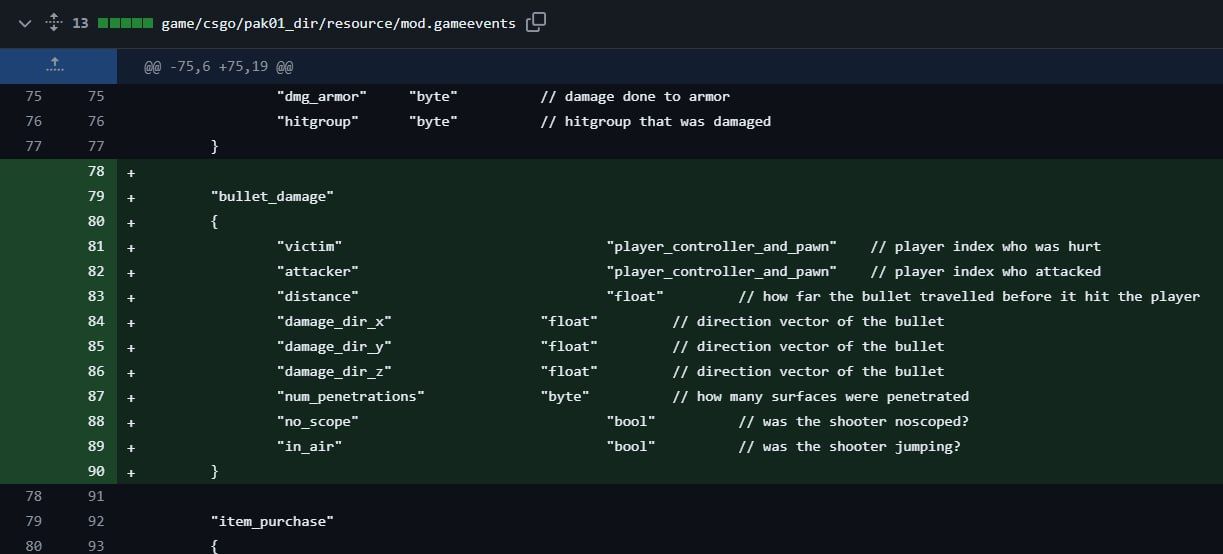Select the diffstat green squares indicator
1223x554 pixels.
click(125, 22)
